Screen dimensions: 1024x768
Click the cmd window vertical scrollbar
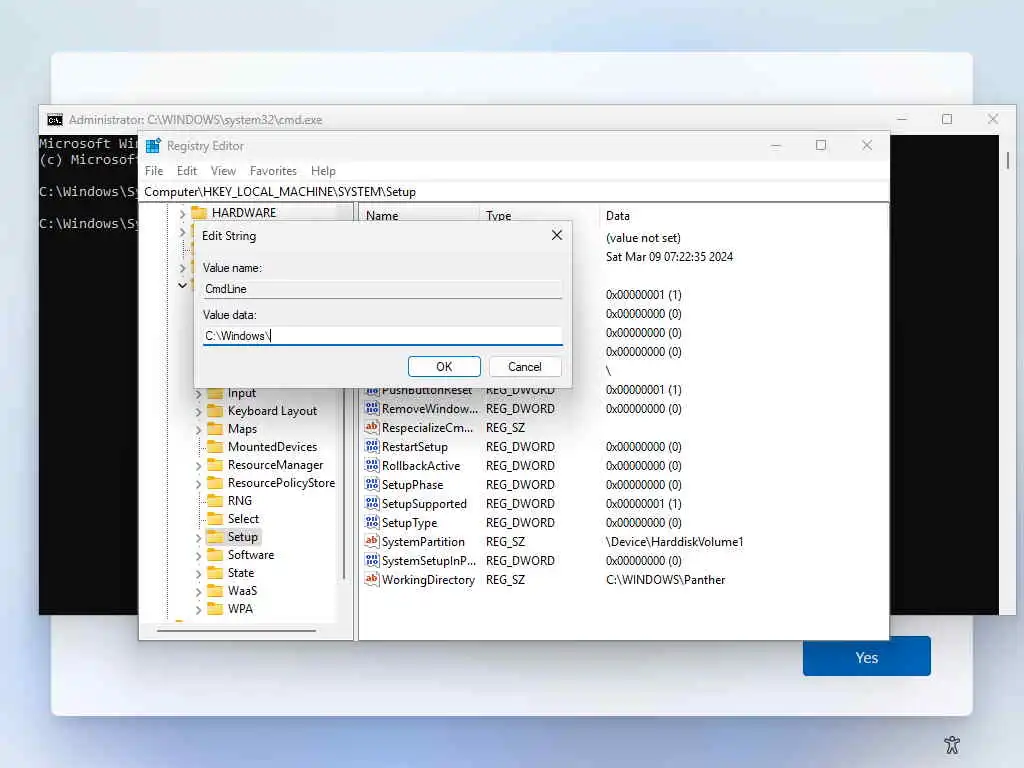[x=1008, y=161]
